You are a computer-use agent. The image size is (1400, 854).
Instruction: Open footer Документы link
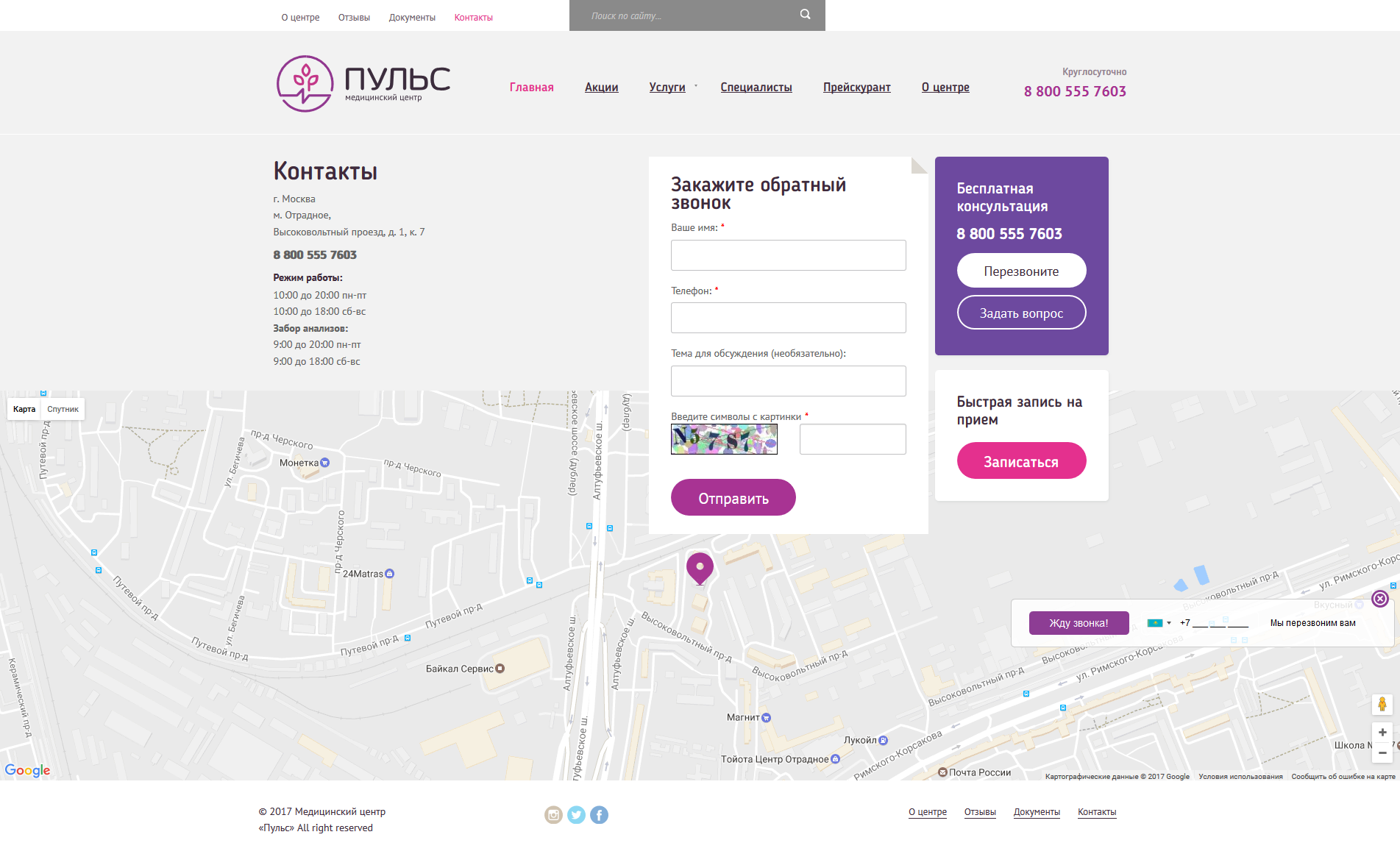(x=1037, y=812)
